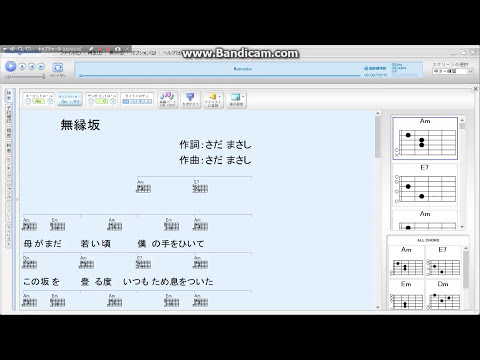
Task: Start playback with the round play button
Action: pos(11,66)
